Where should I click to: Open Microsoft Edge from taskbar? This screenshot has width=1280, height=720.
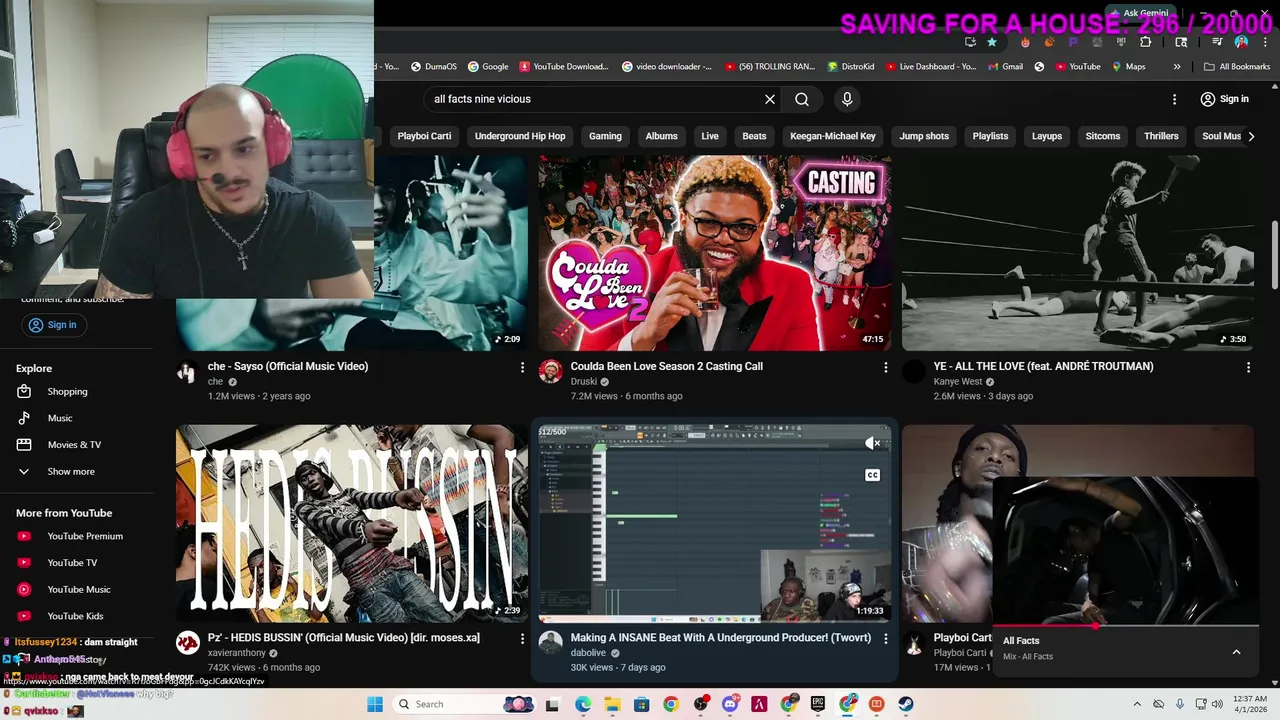tap(583, 704)
